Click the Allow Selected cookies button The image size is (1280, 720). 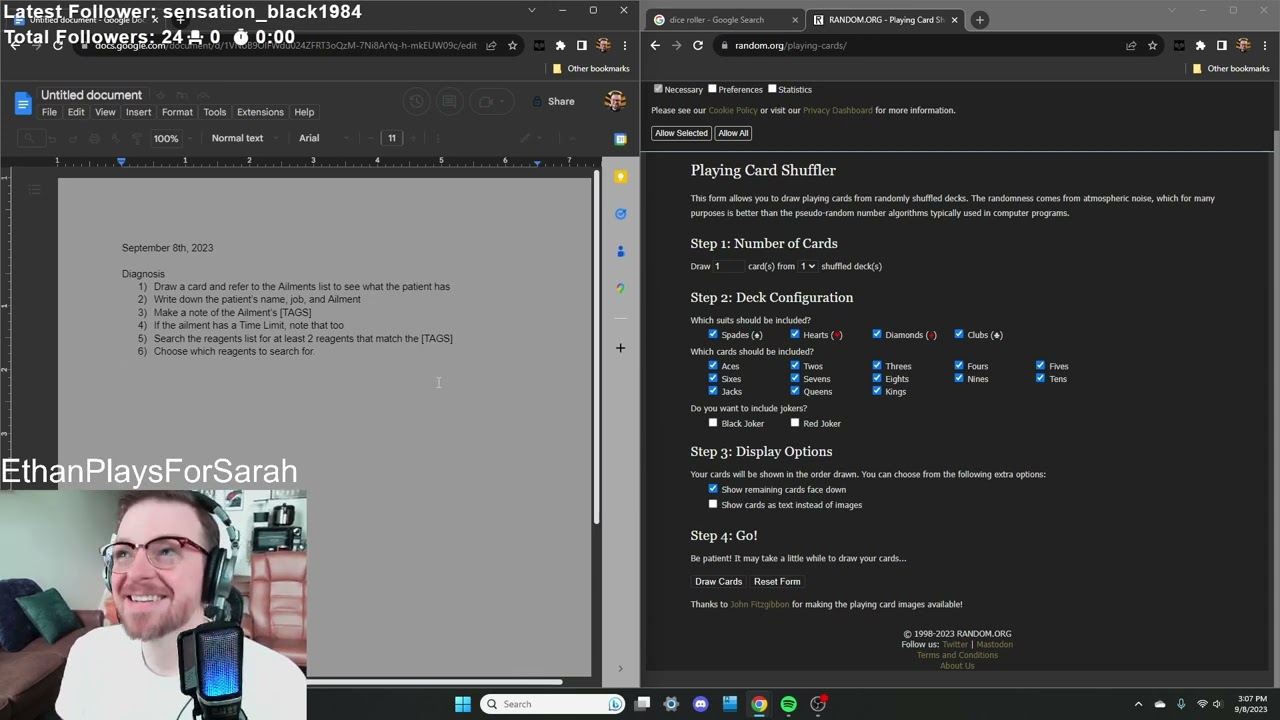point(681,133)
